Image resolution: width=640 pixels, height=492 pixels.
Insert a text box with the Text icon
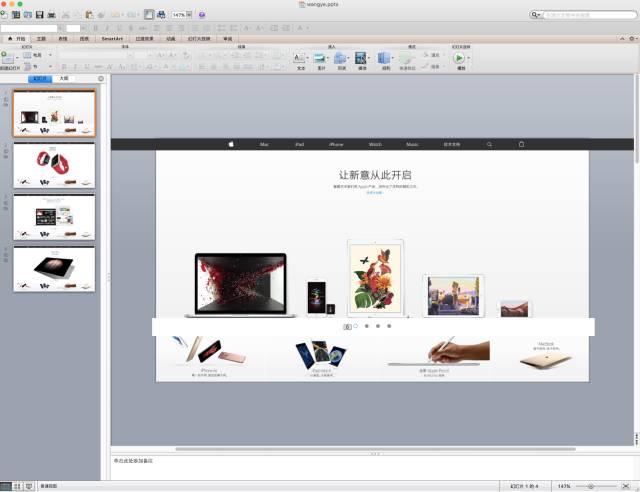click(299, 58)
